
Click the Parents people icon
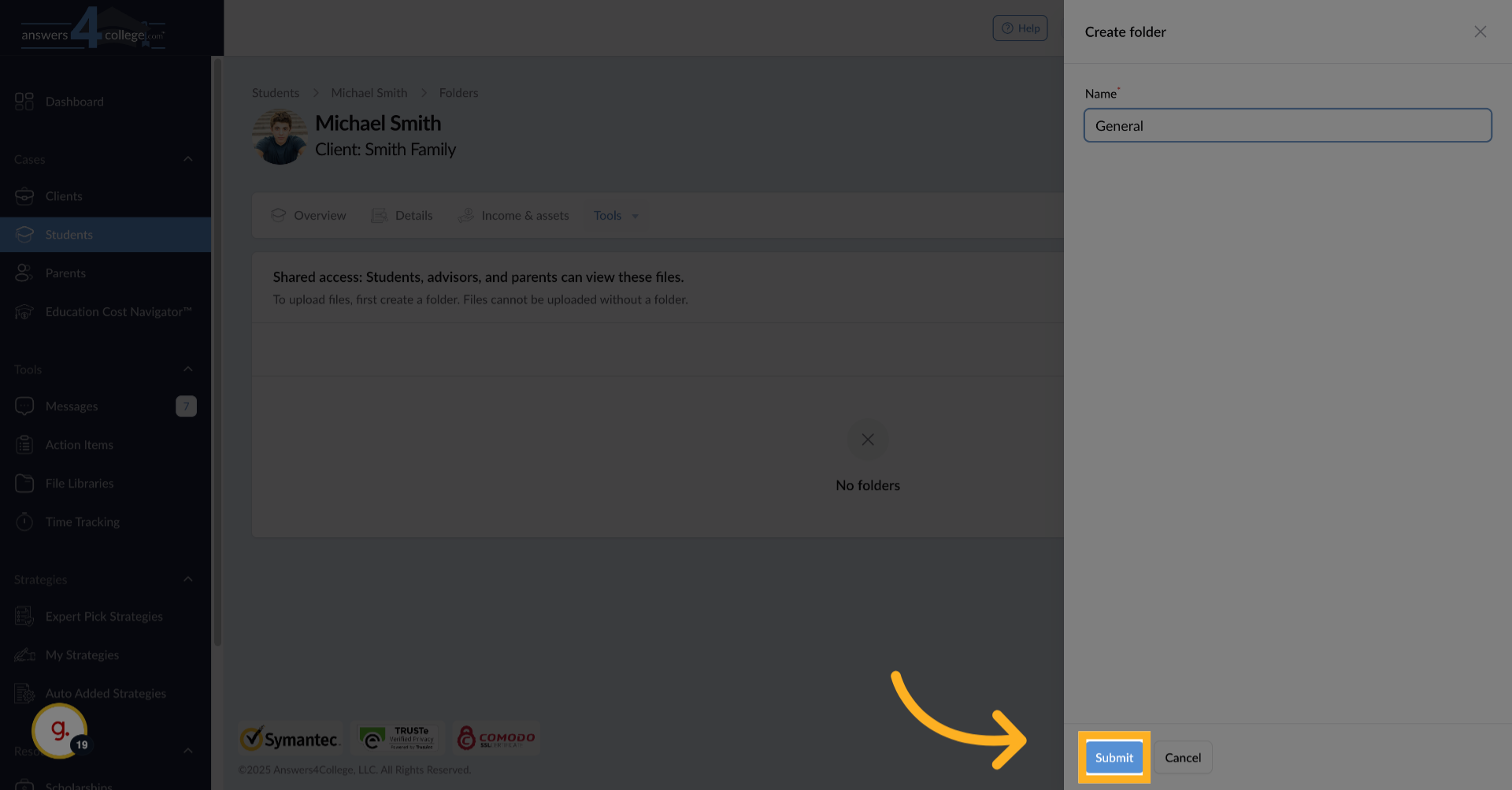coord(24,273)
